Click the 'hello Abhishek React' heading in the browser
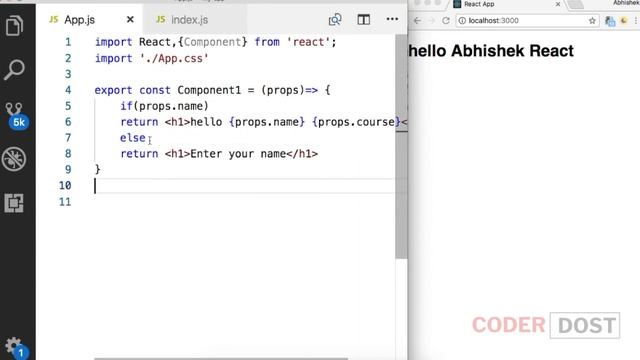Image resolution: width=640 pixels, height=360 pixels. 491,51
